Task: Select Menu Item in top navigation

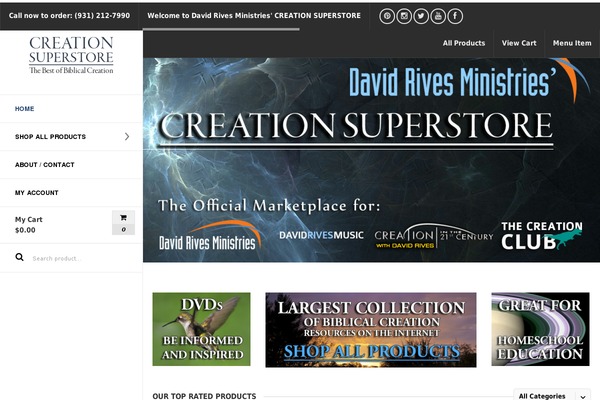Action: pyautogui.click(x=572, y=43)
